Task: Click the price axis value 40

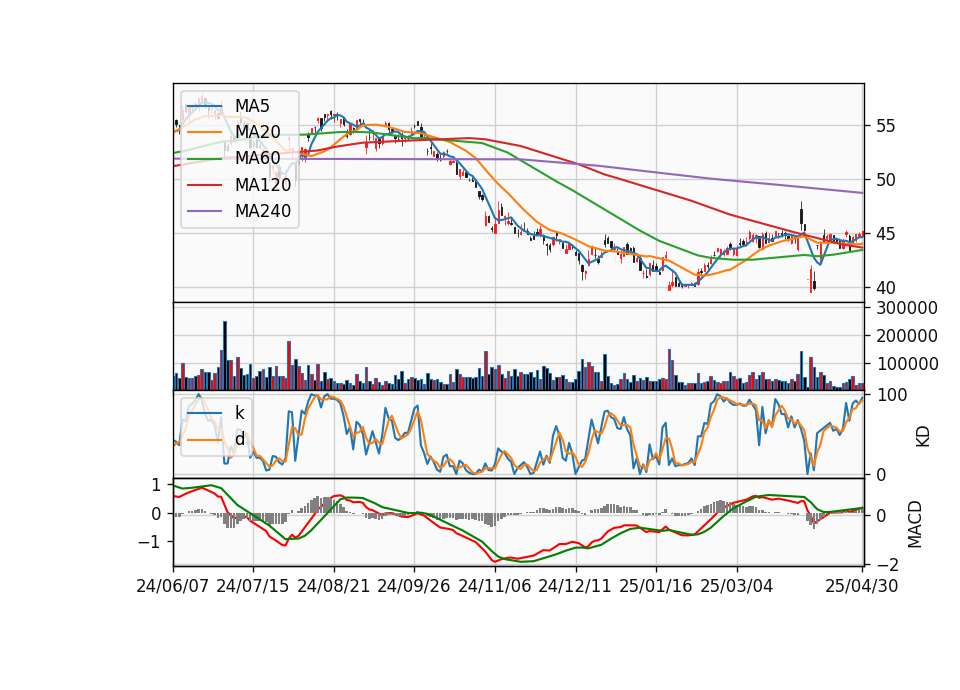Action: tap(885, 288)
